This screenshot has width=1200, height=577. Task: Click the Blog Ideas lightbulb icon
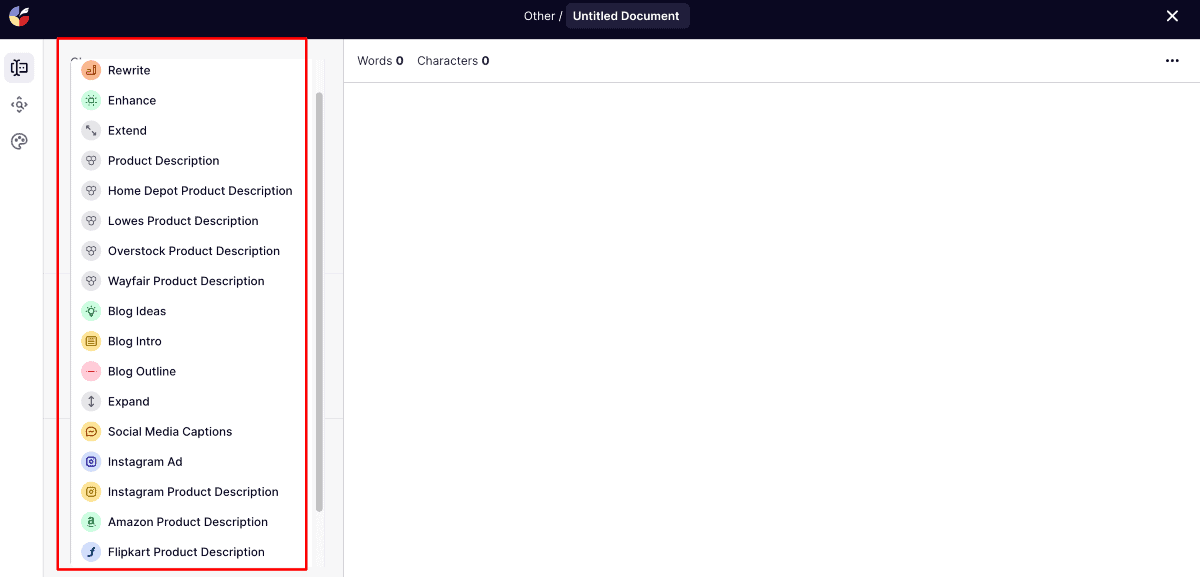(x=91, y=311)
